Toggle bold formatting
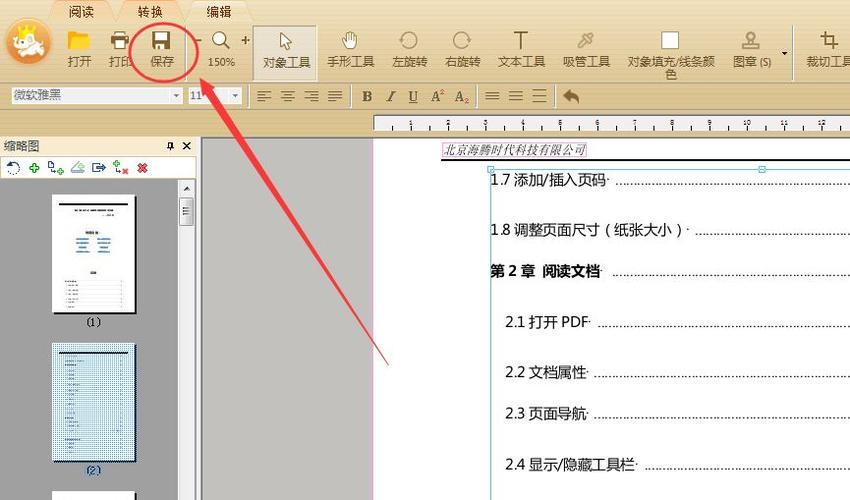Image resolution: width=850 pixels, height=500 pixels. coord(367,97)
